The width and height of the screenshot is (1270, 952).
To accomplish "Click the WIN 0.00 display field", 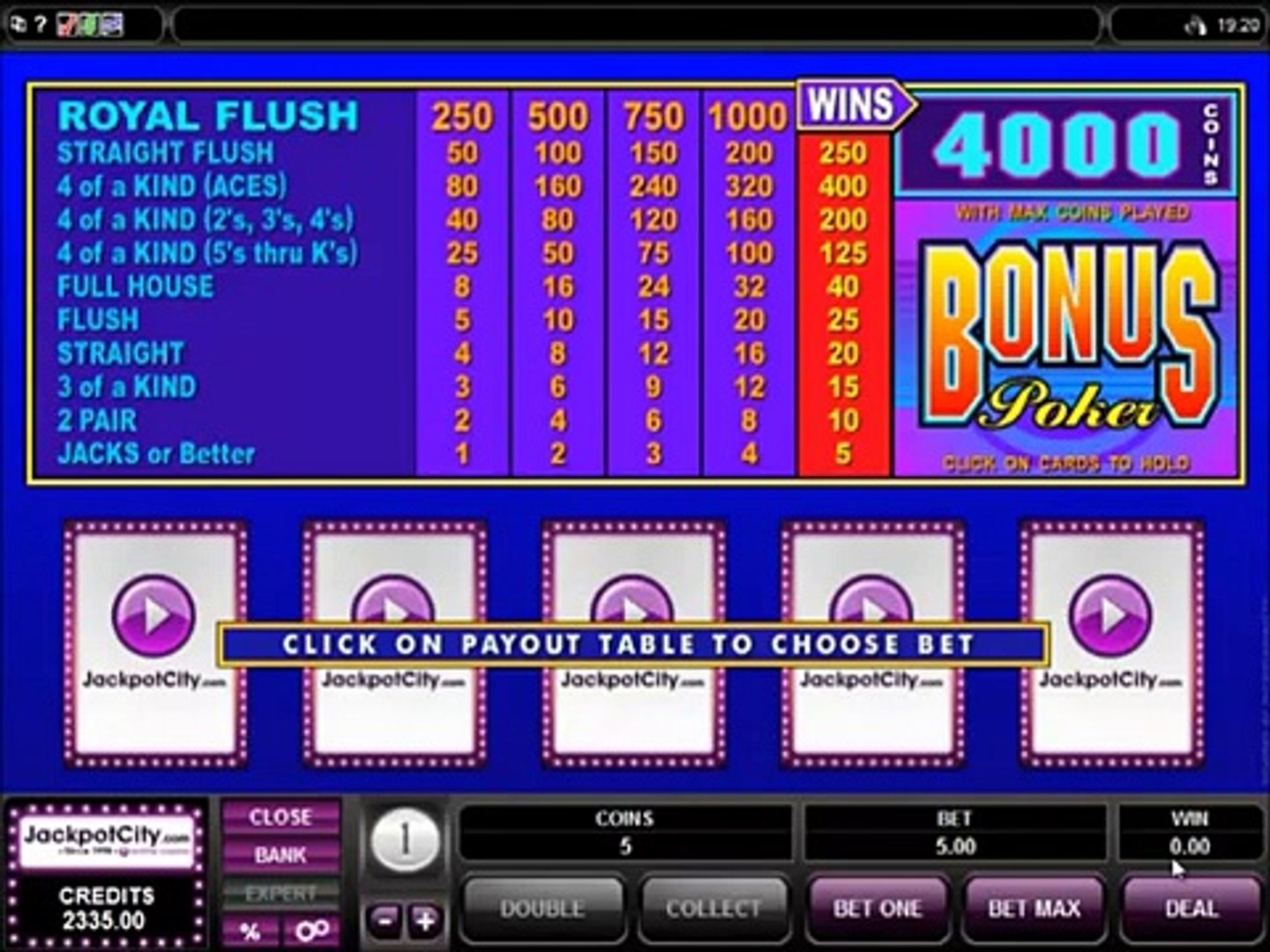I will pyautogui.click(x=1190, y=833).
